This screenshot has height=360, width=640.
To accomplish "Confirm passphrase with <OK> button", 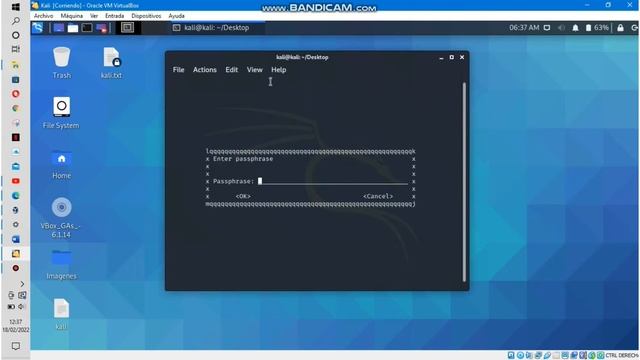I will tap(243, 196).
